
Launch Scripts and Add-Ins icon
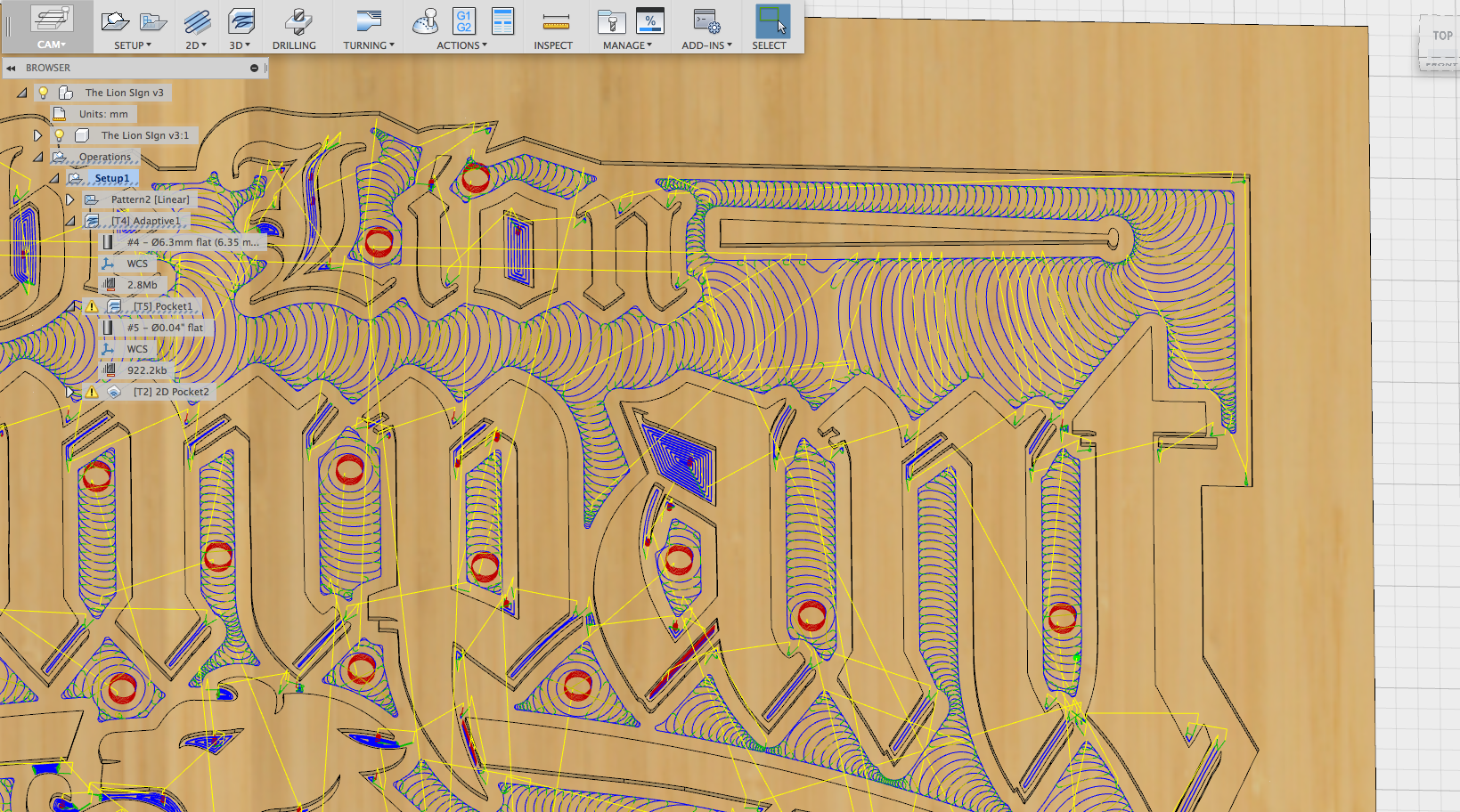click(x=707, y=21)
